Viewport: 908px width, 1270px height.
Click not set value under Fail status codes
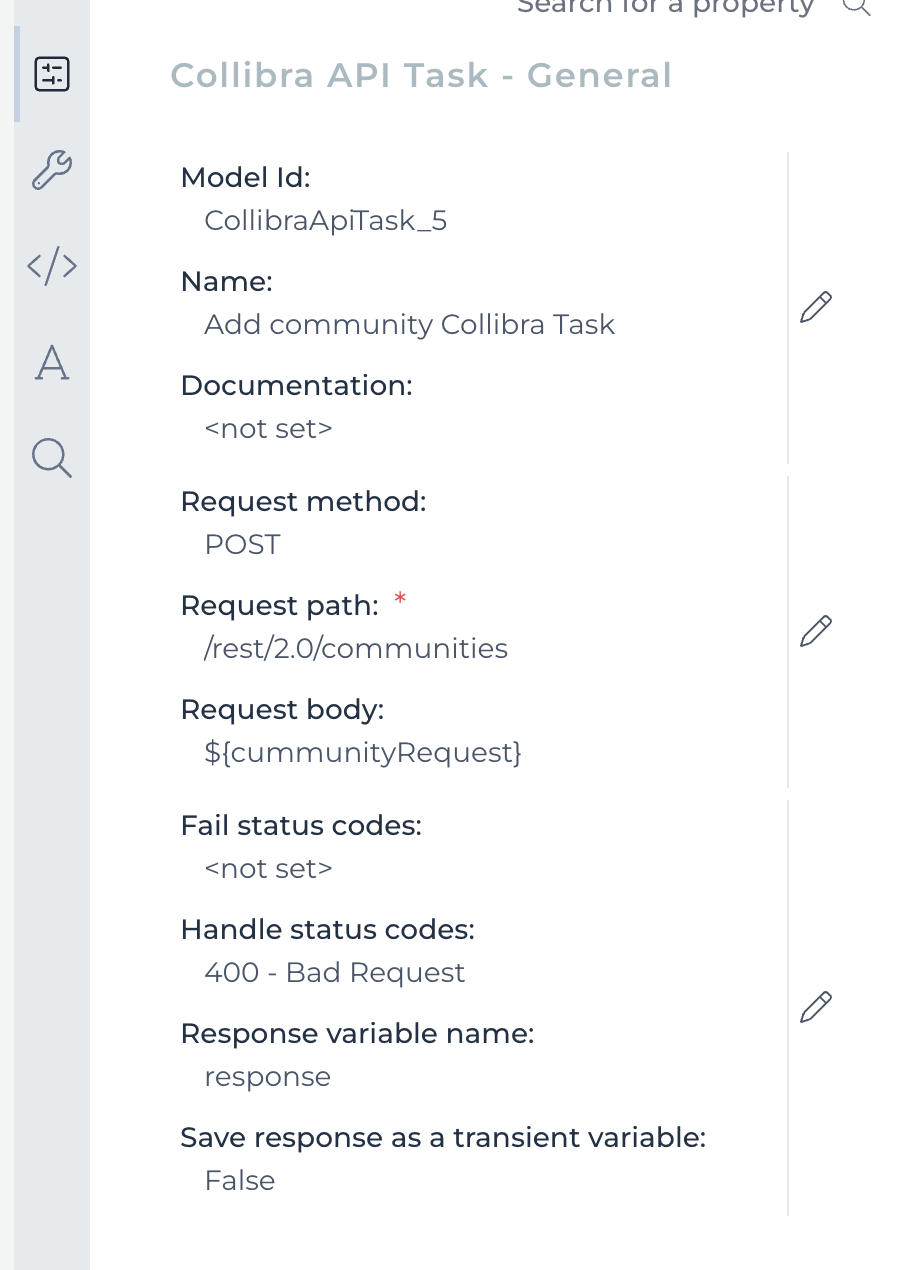(268, 868)
